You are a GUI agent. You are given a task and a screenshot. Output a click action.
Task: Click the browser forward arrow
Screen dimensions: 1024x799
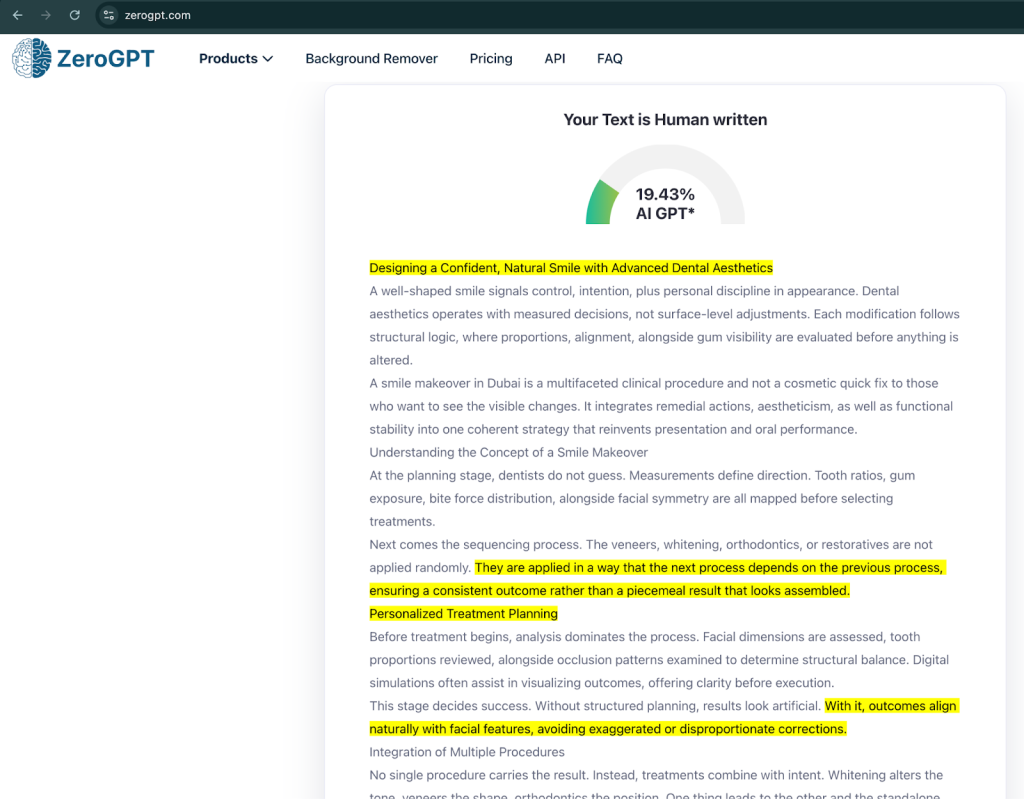point(46,15)
